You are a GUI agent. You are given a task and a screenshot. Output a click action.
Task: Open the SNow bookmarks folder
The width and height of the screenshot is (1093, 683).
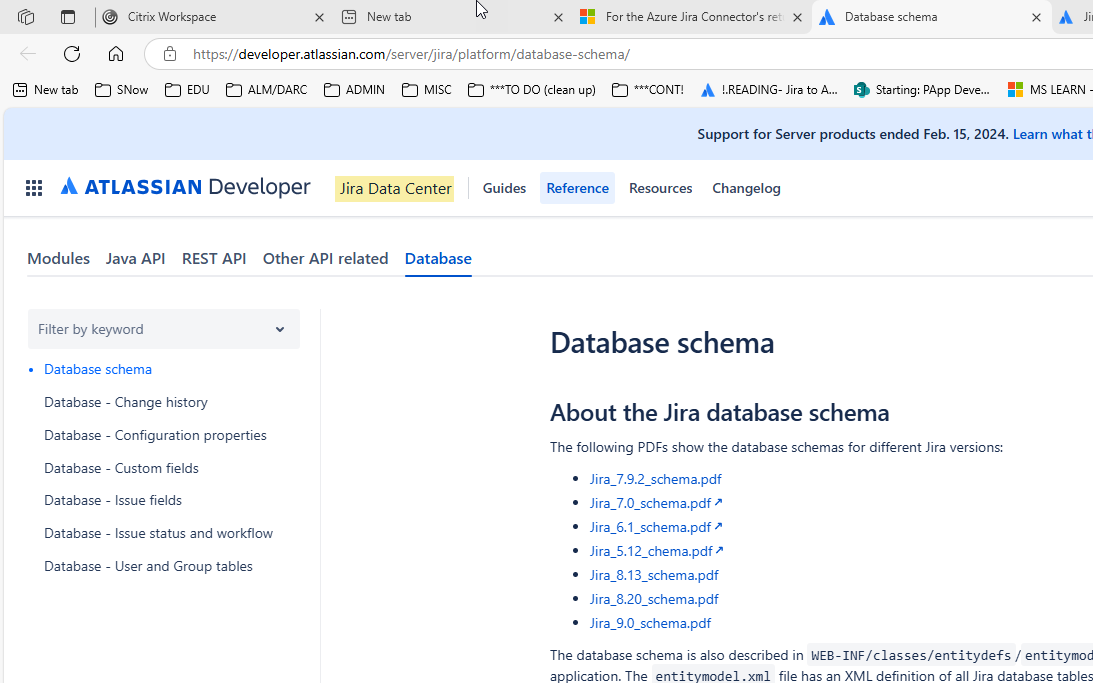pyautogui.click(x=120, y=89)
